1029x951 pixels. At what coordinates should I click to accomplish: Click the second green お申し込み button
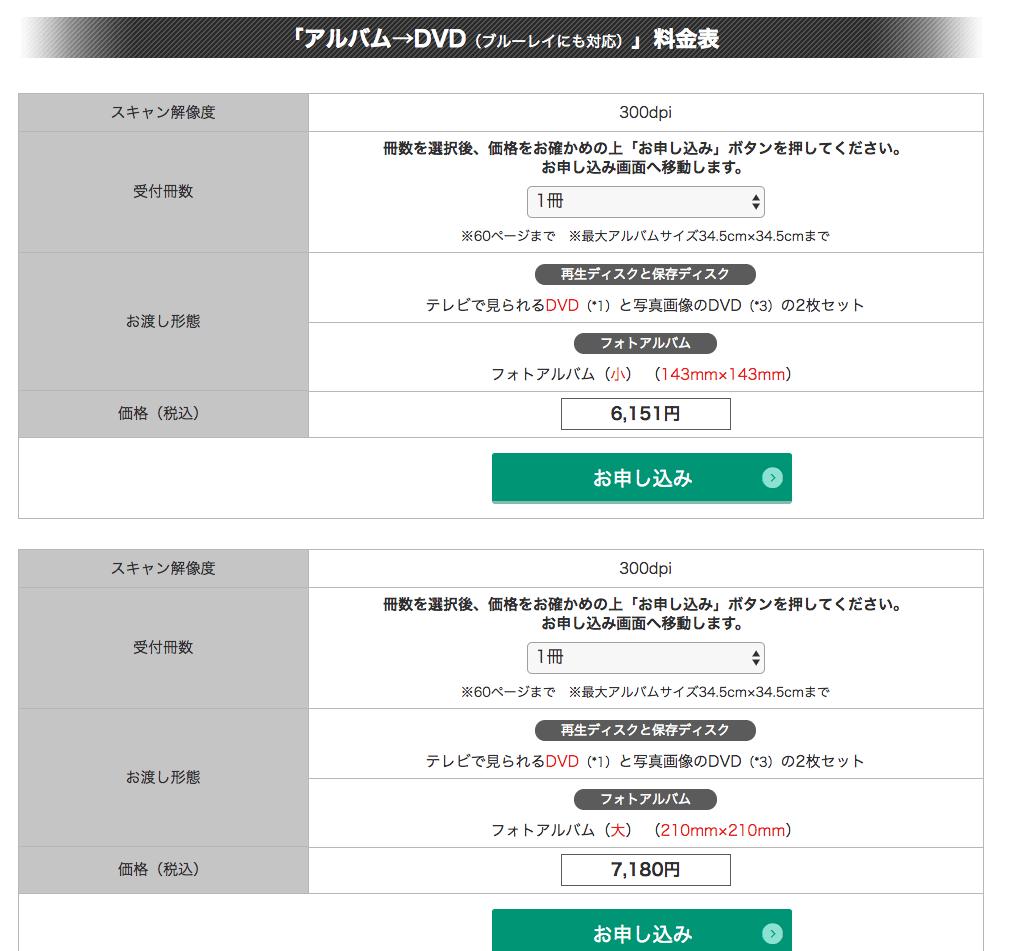(x=641, y=930)
